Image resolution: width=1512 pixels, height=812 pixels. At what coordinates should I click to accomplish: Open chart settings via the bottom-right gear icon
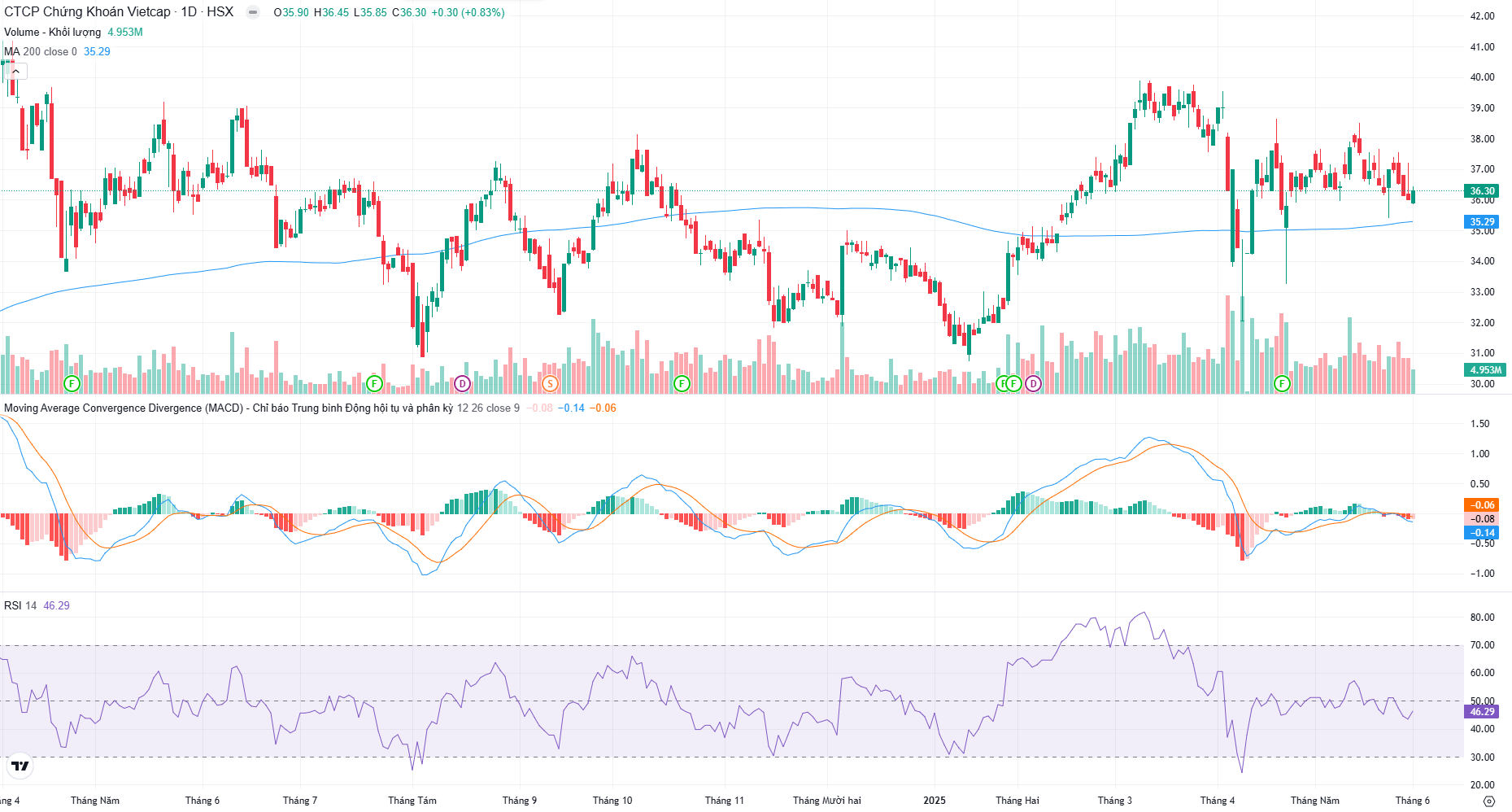tap(1489, 801)
